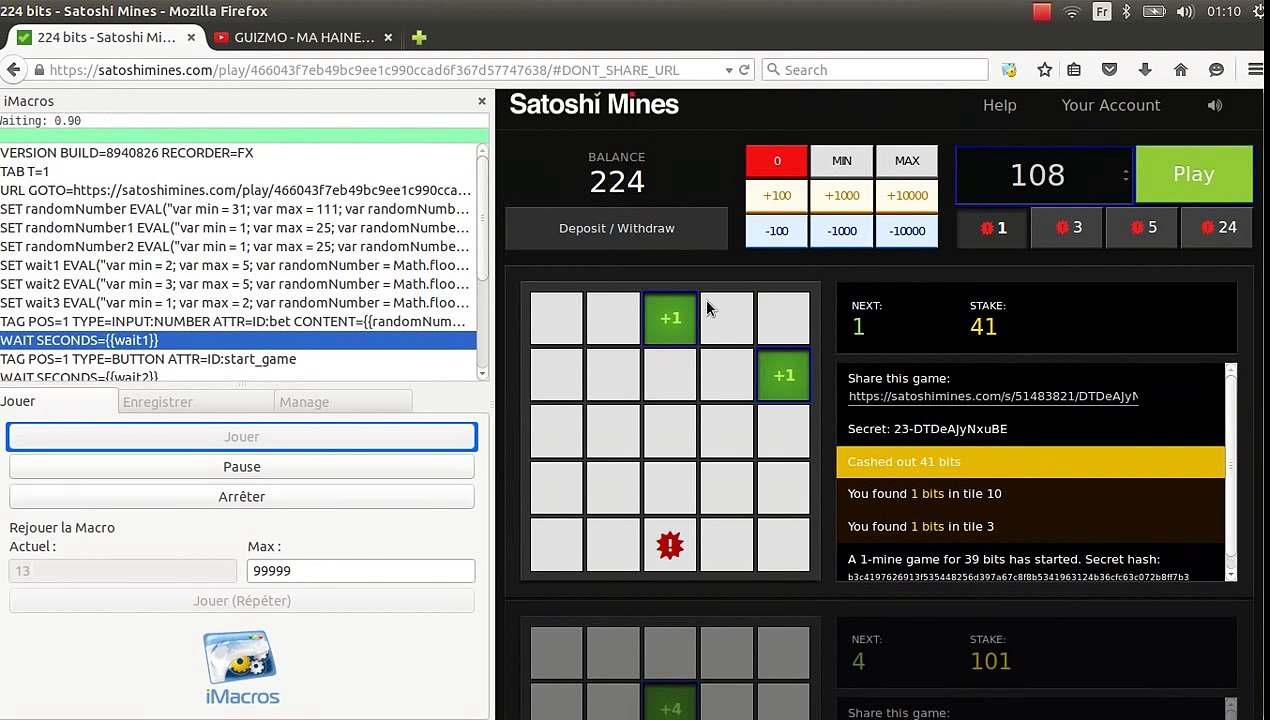Open the system volume indicator
The image size is (1270, 720).
[1186, 12]
